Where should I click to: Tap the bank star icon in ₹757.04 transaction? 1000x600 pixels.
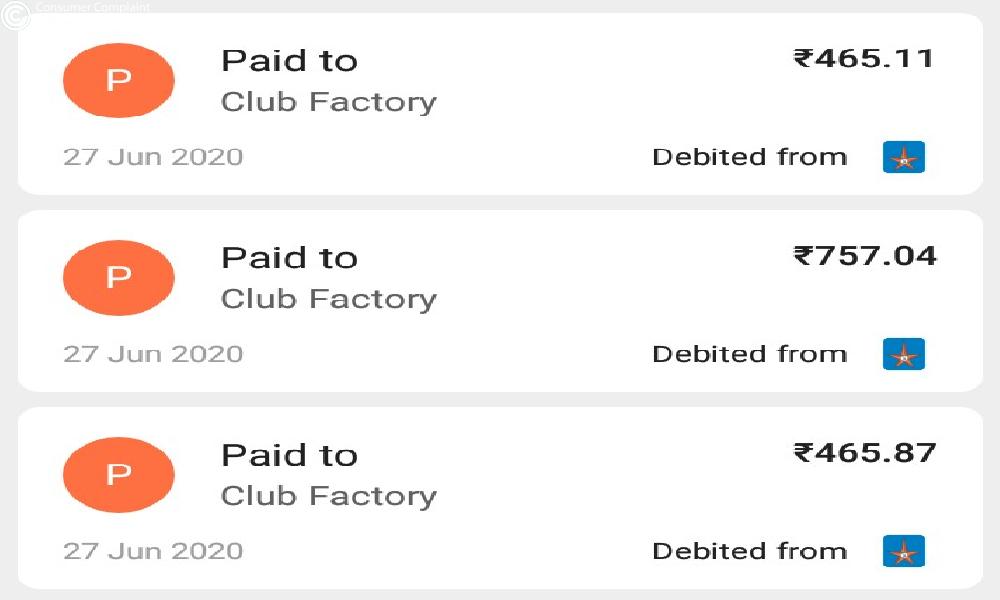pyautogui.click(x=904, y=354)
